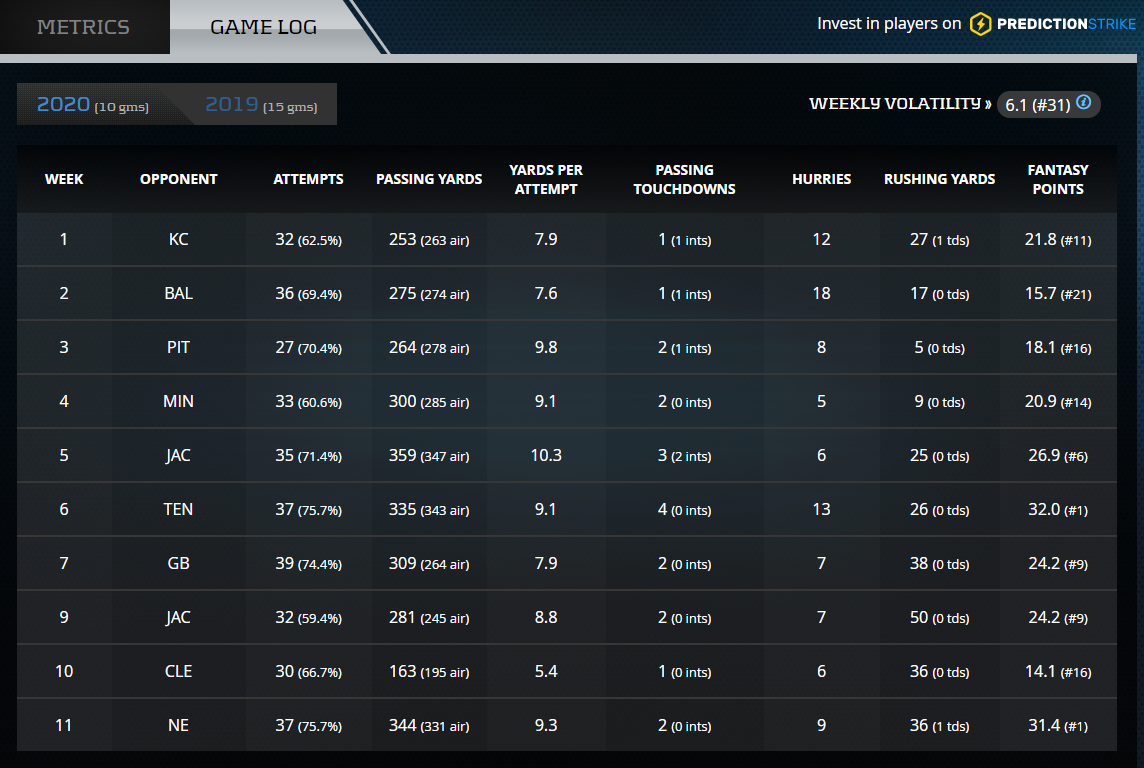Click the Week 11 NE opponent cell
Image resolution: width=1144 pixels, height=768 pixels.
point(178,725)
